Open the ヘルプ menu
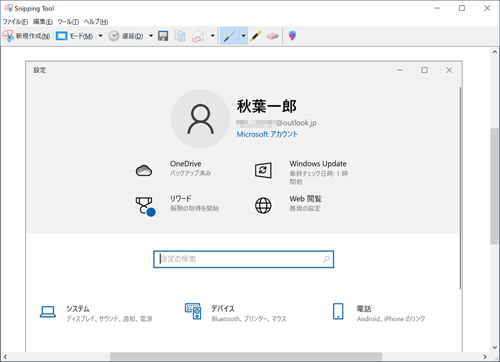The width and height of the screenshot is (500, 362). click(96, 22)
